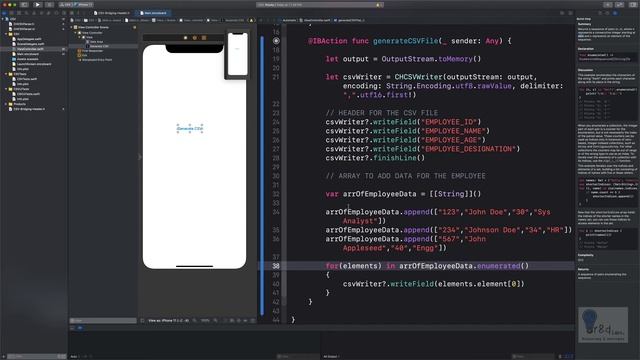Toggle the document outline button below canvas
This screenshot has width=640, height=360.
(x=142, y=320)
